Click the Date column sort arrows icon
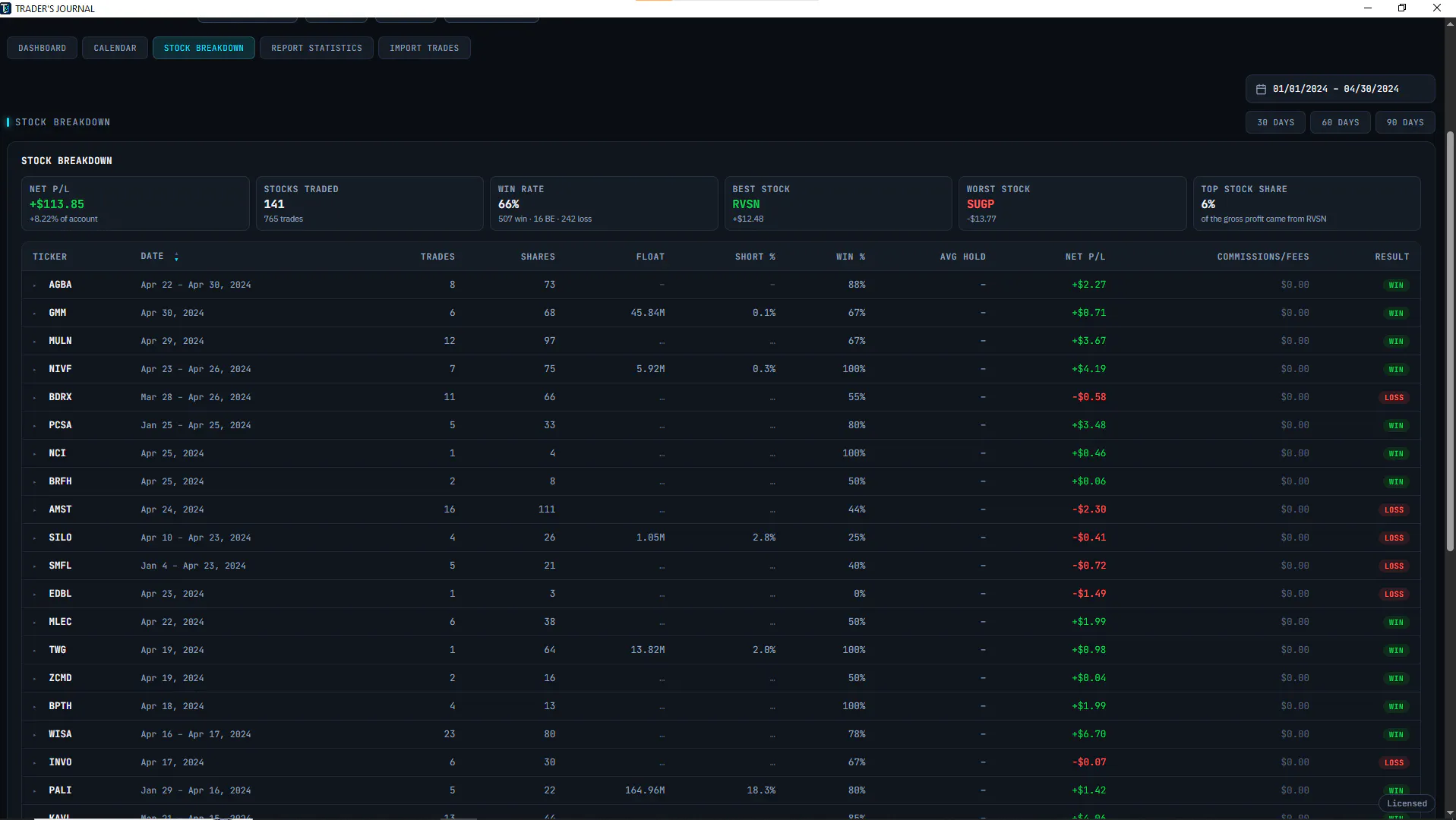 176,257
